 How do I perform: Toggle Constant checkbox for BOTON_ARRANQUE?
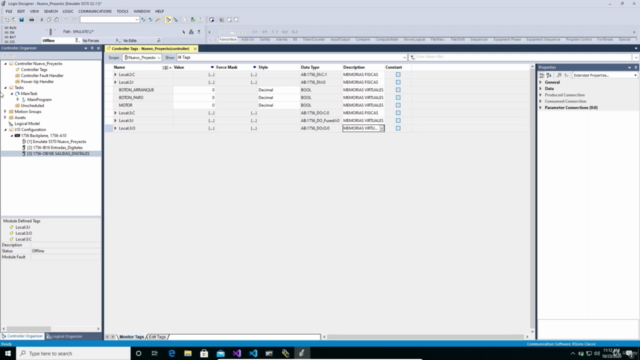pos(398,90)
